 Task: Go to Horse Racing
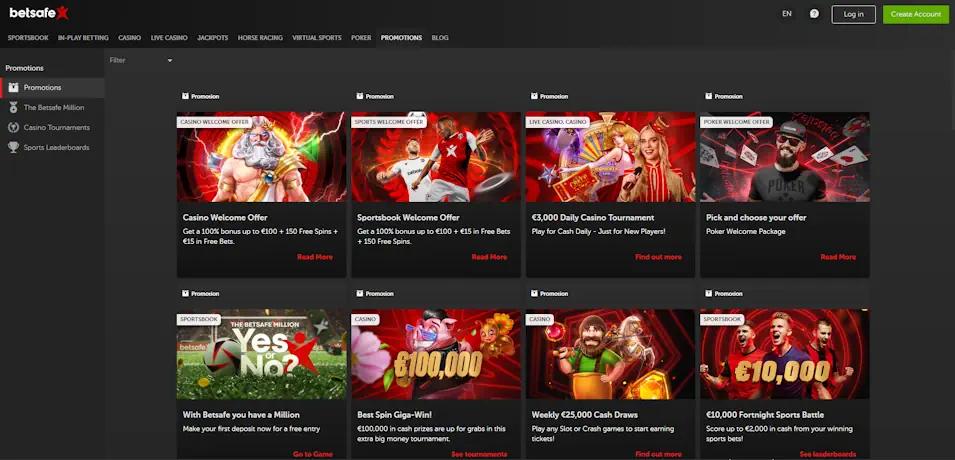click(260, 38)
